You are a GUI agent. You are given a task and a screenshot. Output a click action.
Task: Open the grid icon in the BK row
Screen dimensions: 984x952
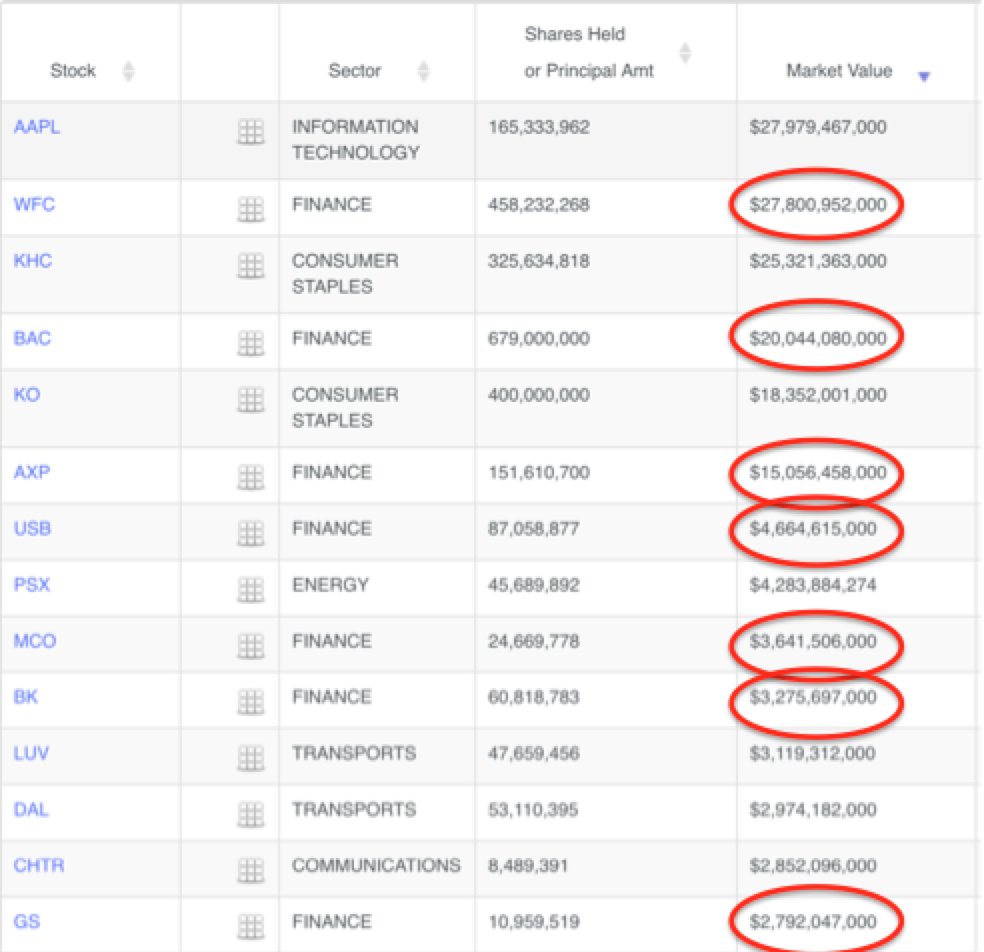(251, 702)
